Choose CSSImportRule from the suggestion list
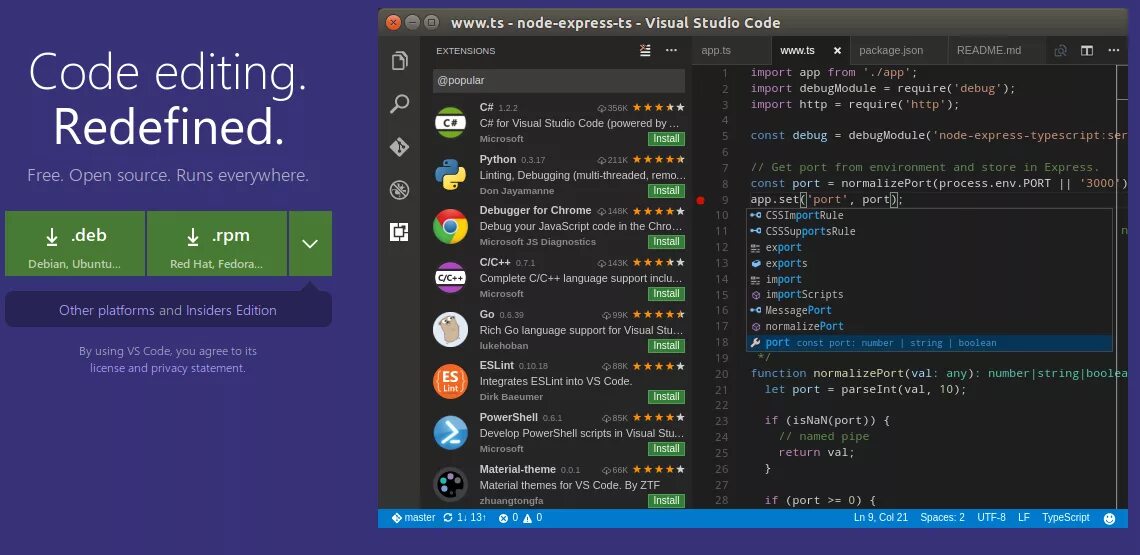The width and height of the screenshot is (1140, 555). (x=928, y=215)
